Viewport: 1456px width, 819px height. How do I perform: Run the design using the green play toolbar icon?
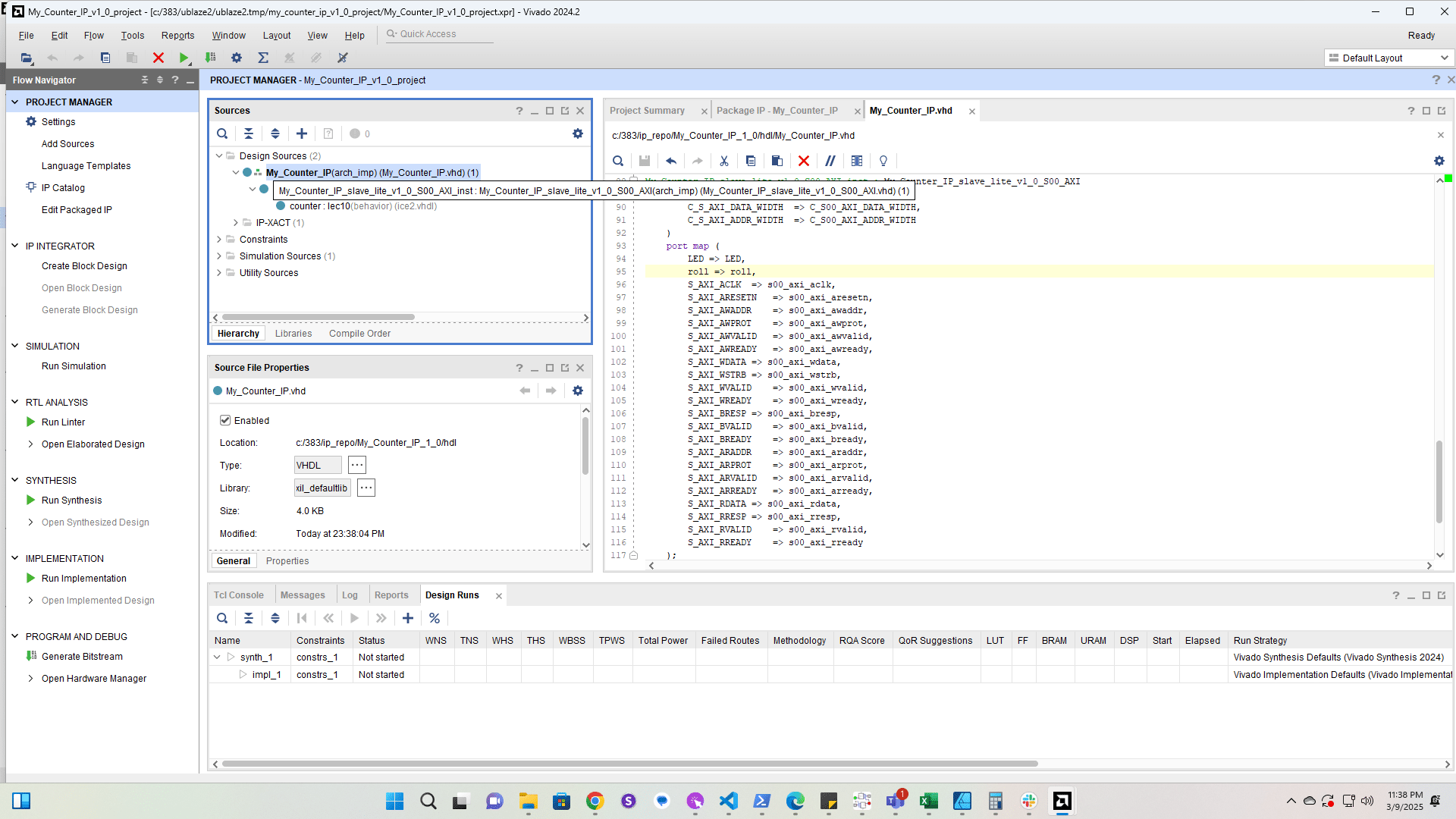click(184, 58)
